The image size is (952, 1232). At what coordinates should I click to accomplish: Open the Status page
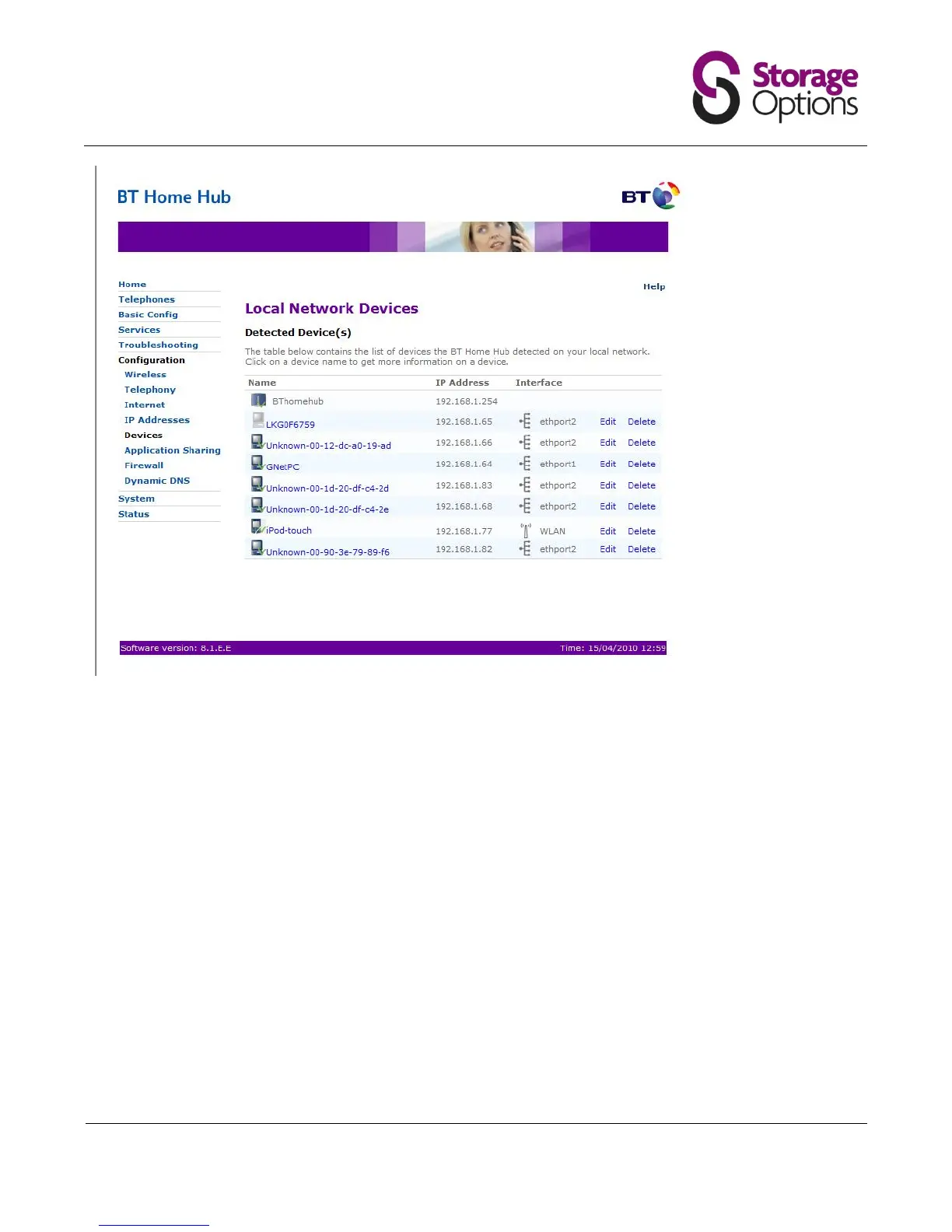(x=134, y=514)
